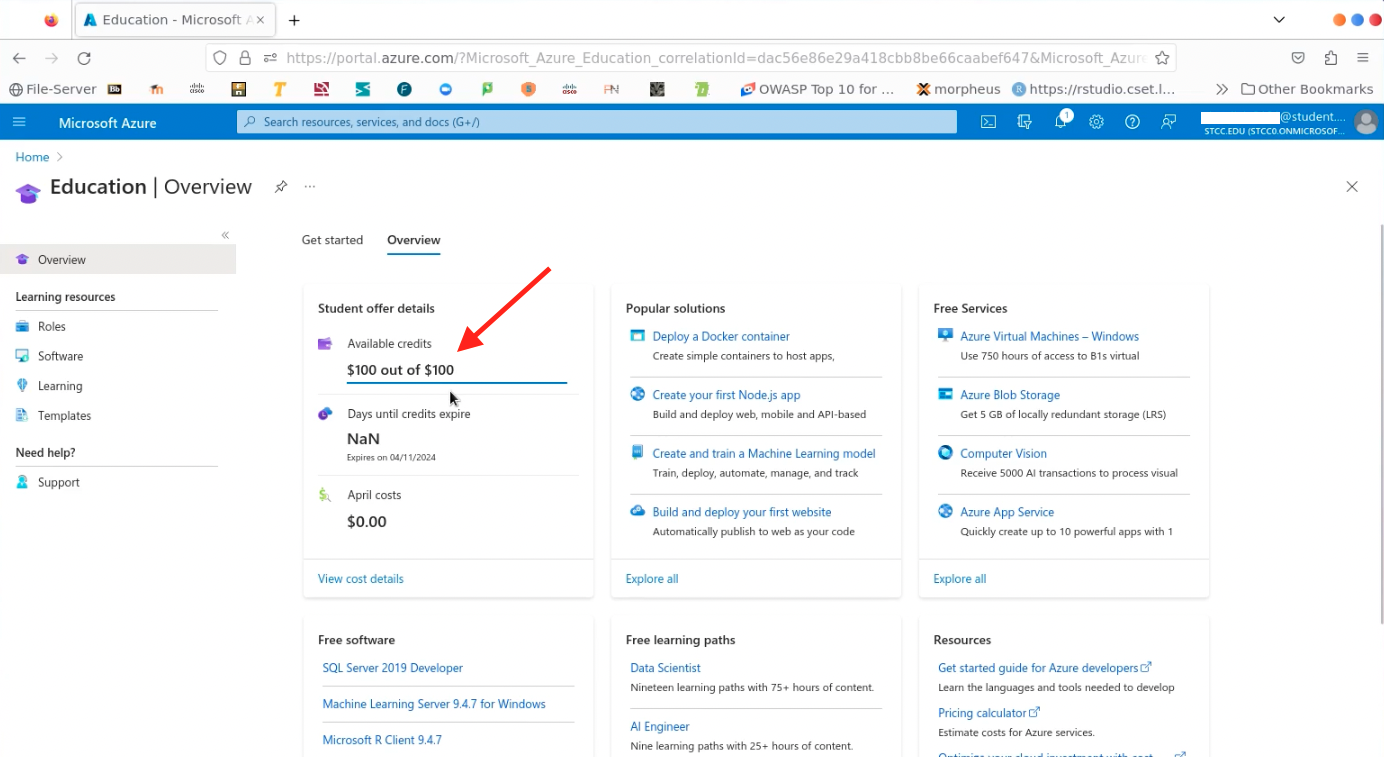Screen dimensions: 1384x757
Task: Open the list all tabs dropdown arrow
Action: (1279, 20)
